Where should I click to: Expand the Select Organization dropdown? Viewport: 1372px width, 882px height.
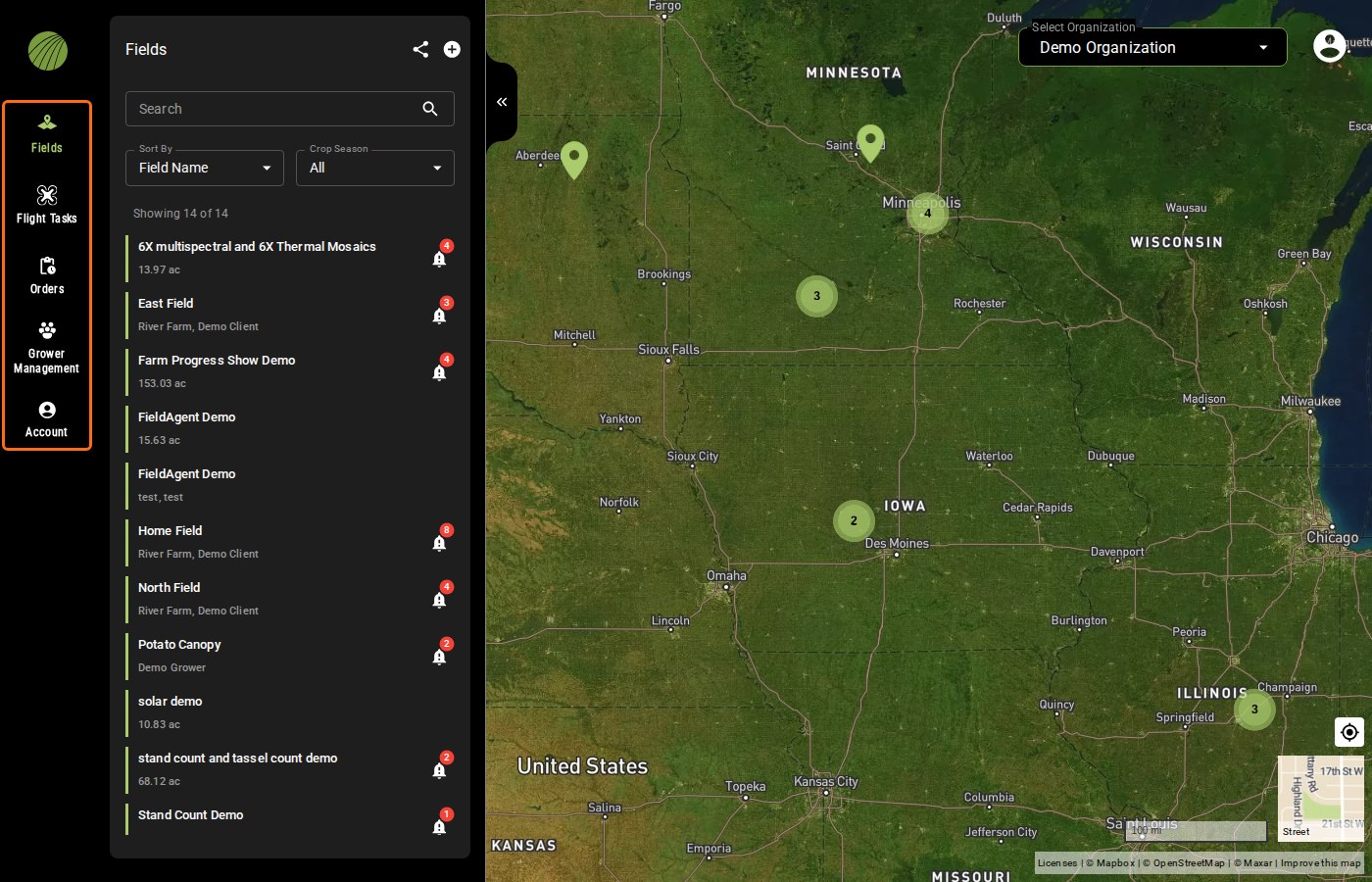click(x=1152, y=47)
